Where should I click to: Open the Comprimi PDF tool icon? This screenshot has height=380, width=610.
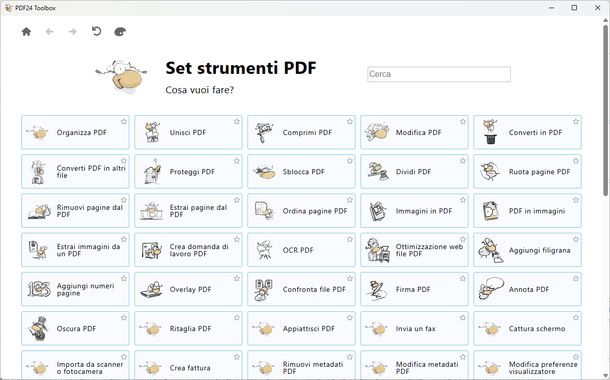(x=265, y=132)
